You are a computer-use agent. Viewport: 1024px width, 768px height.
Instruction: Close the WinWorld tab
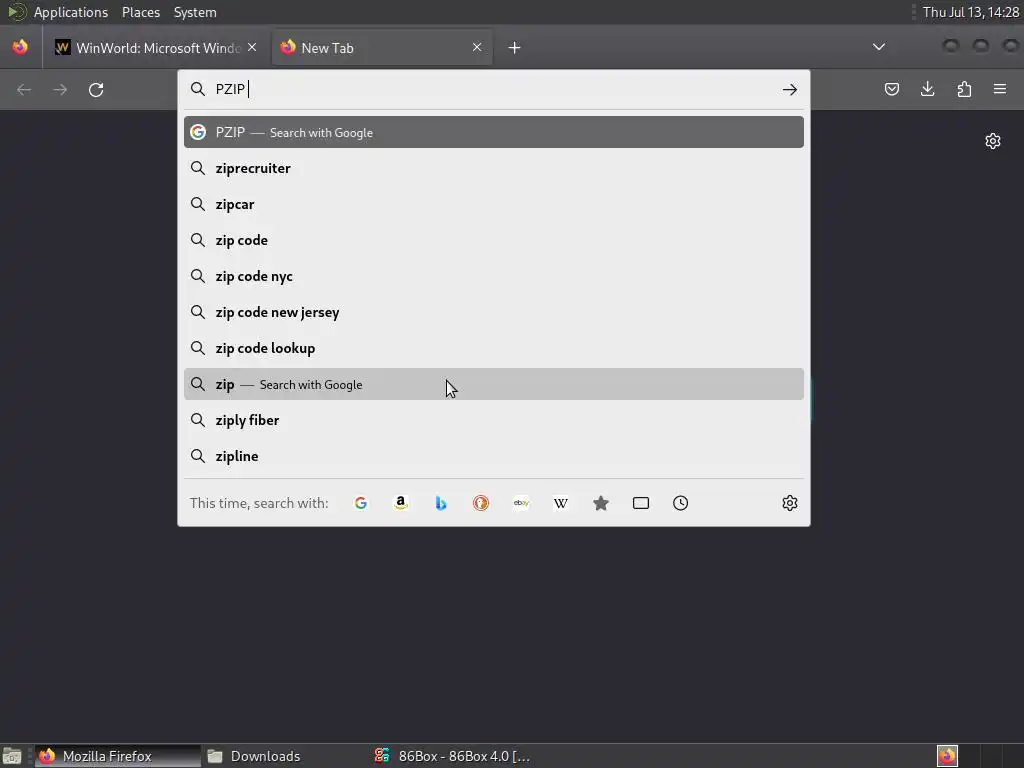[x=252, y=47]
